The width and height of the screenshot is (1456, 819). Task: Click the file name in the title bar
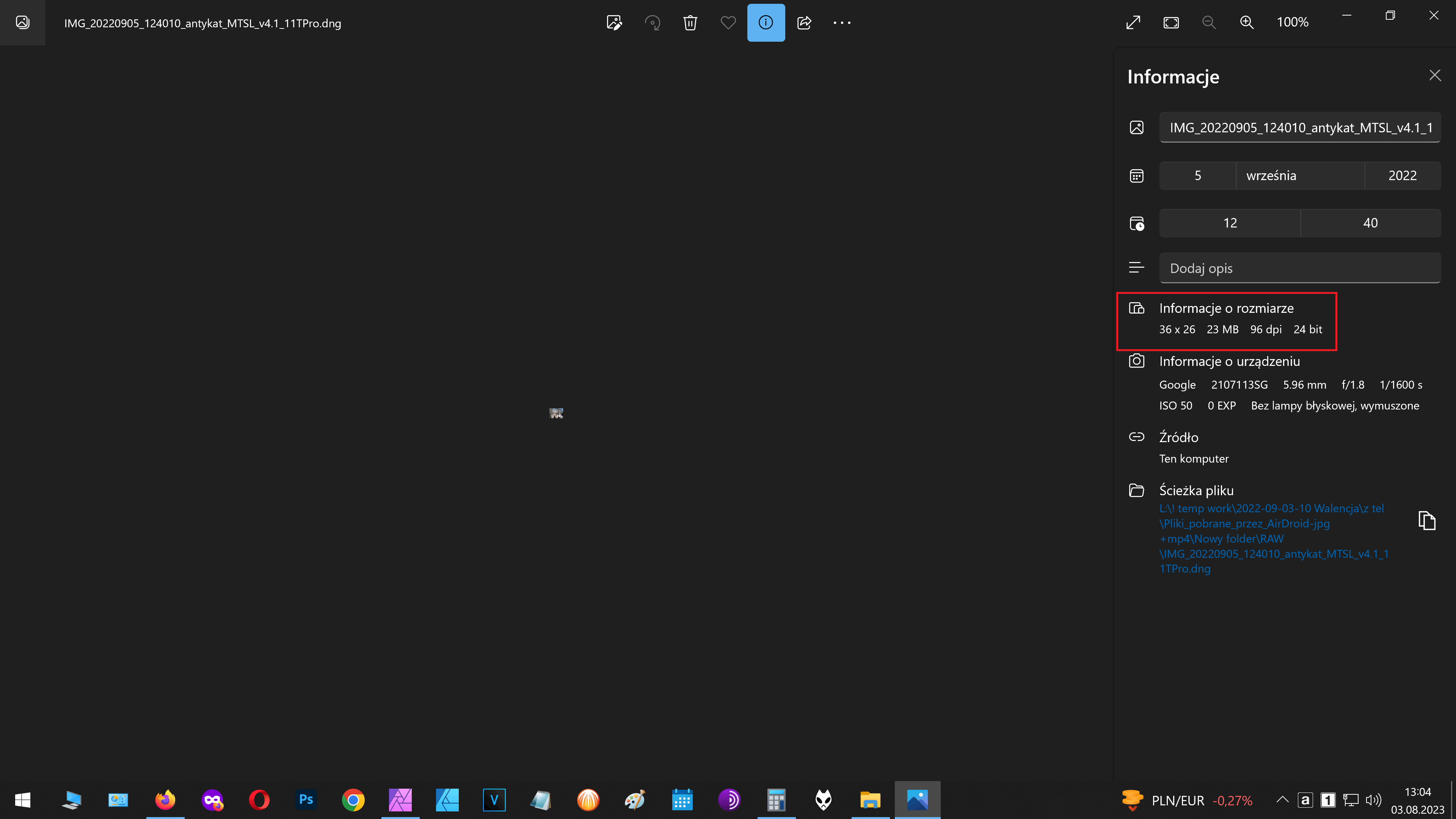(202, 23)
